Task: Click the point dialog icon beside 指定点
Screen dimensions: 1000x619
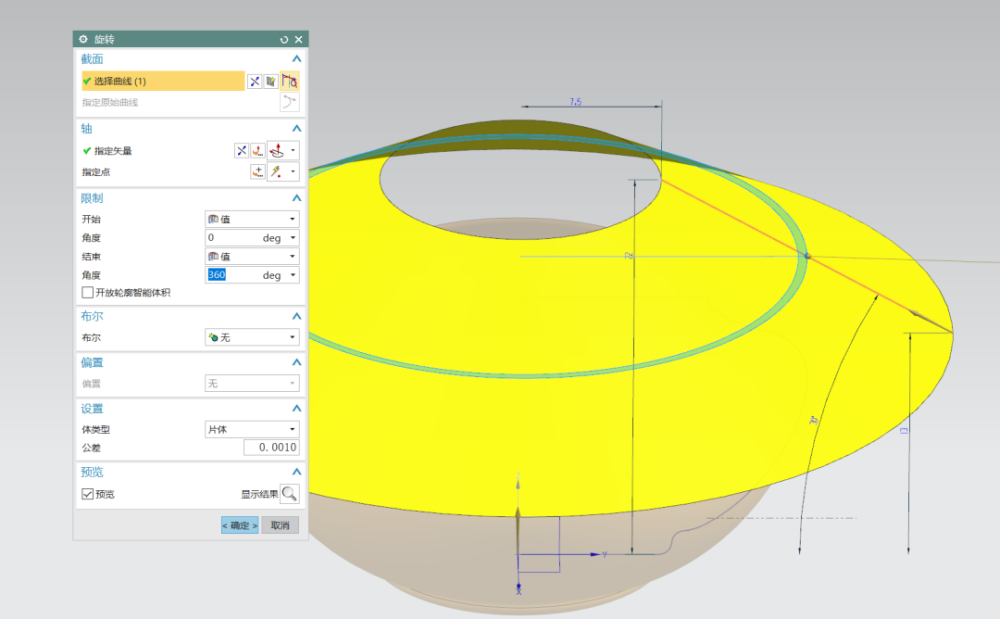Action: [x=258, y=172]
